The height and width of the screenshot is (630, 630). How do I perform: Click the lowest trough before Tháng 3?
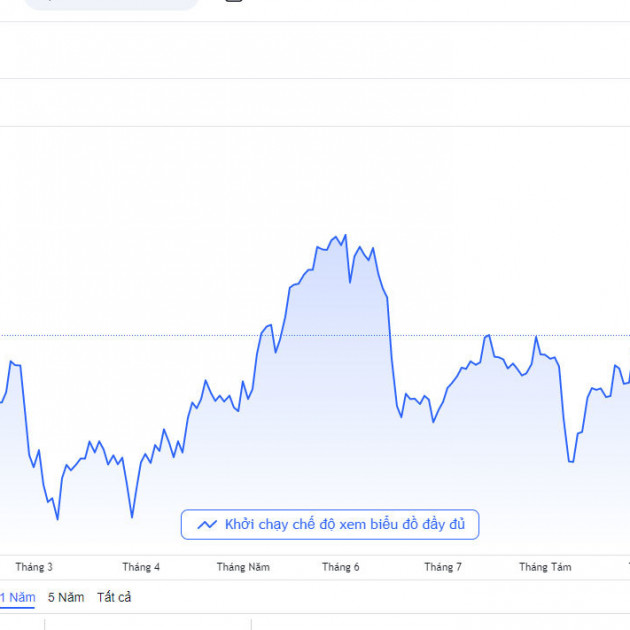57,519
